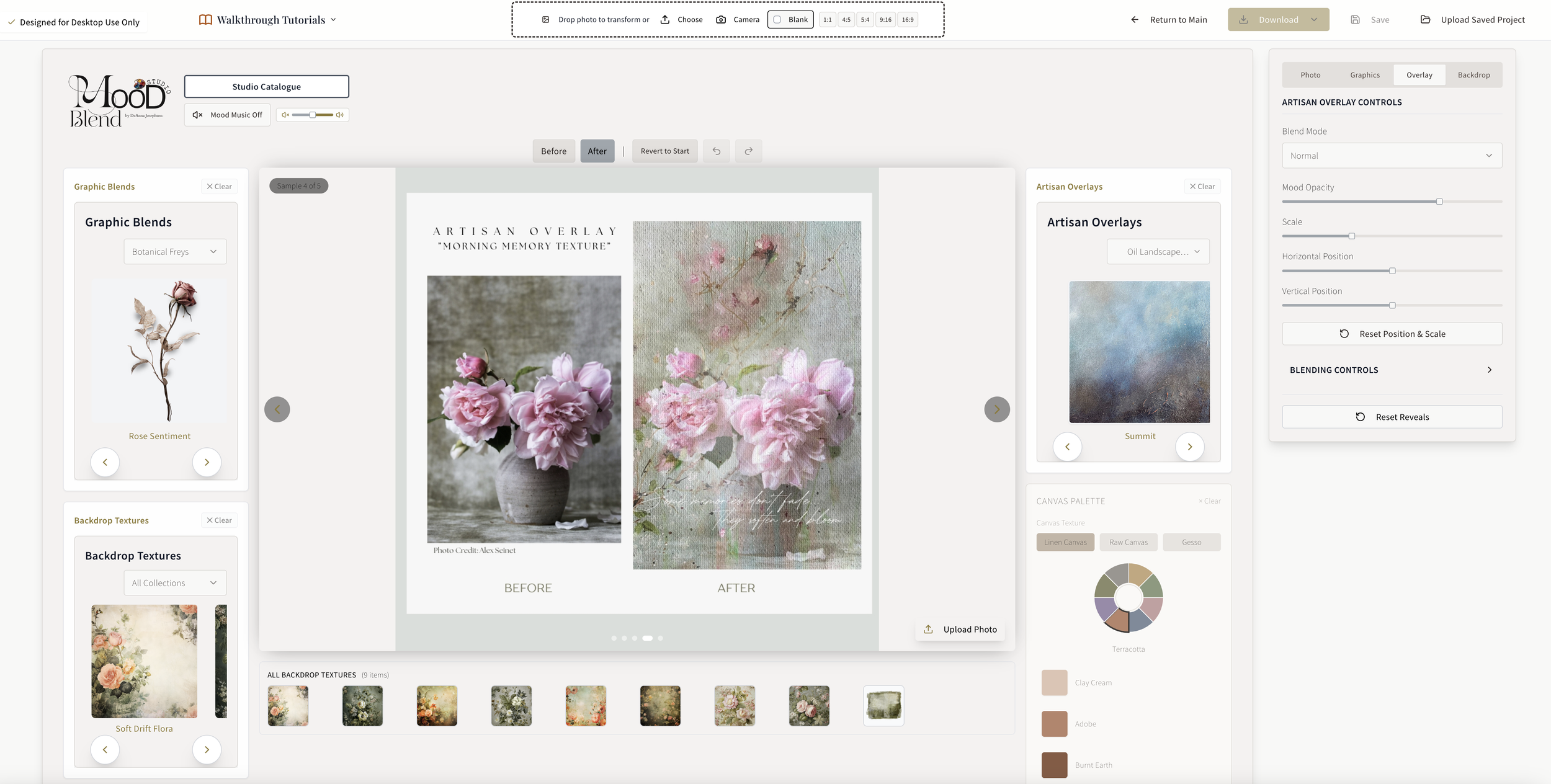The width and height of the screenshot is (1551, 784).
Task: Open the Botanical Freys collection dropdown
Action: click(175, 252)
